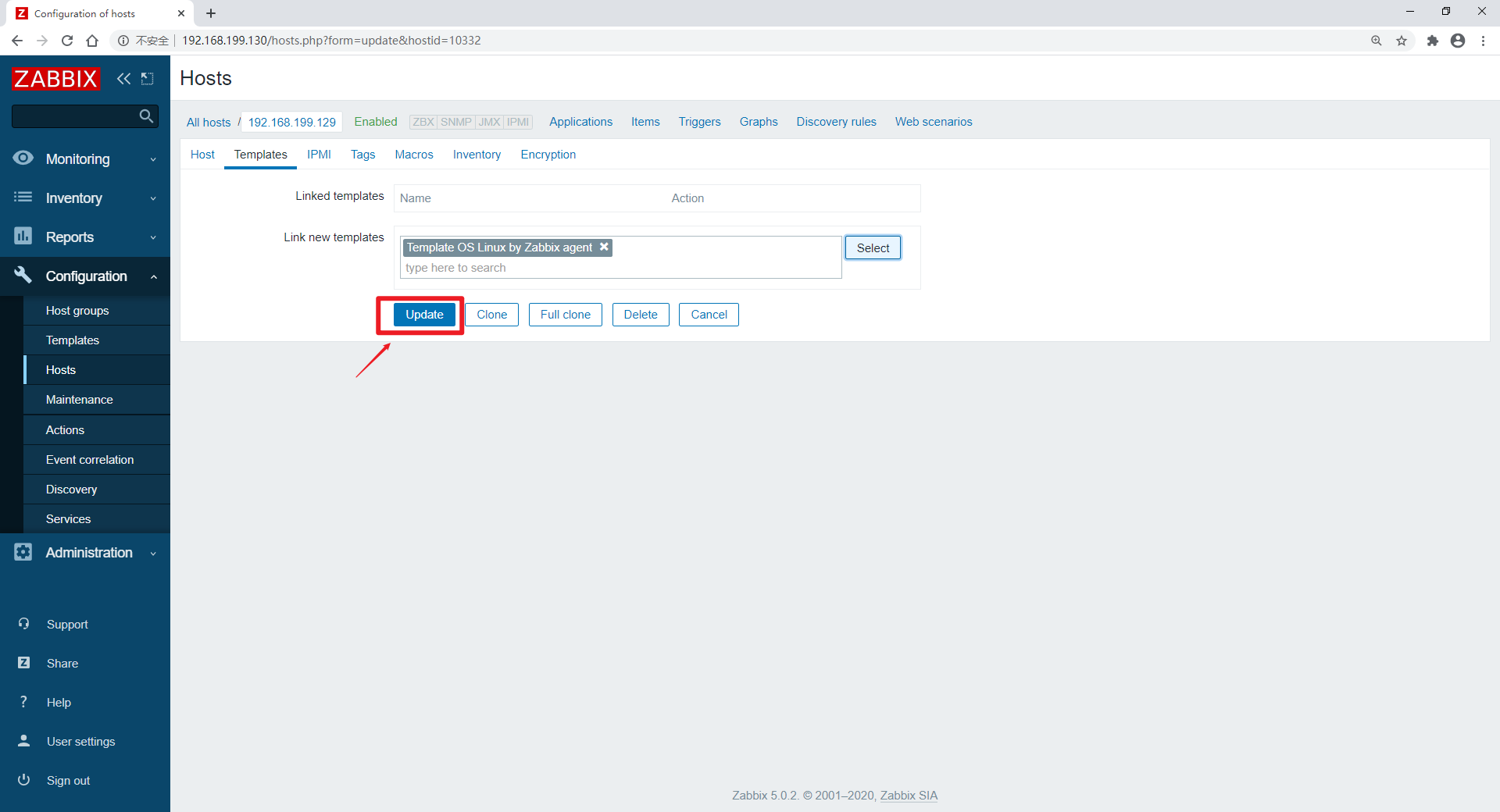Click the User settings person icon
This screenshot has width=1500, height=812.
pyautogui.click(x=23, y=741)
